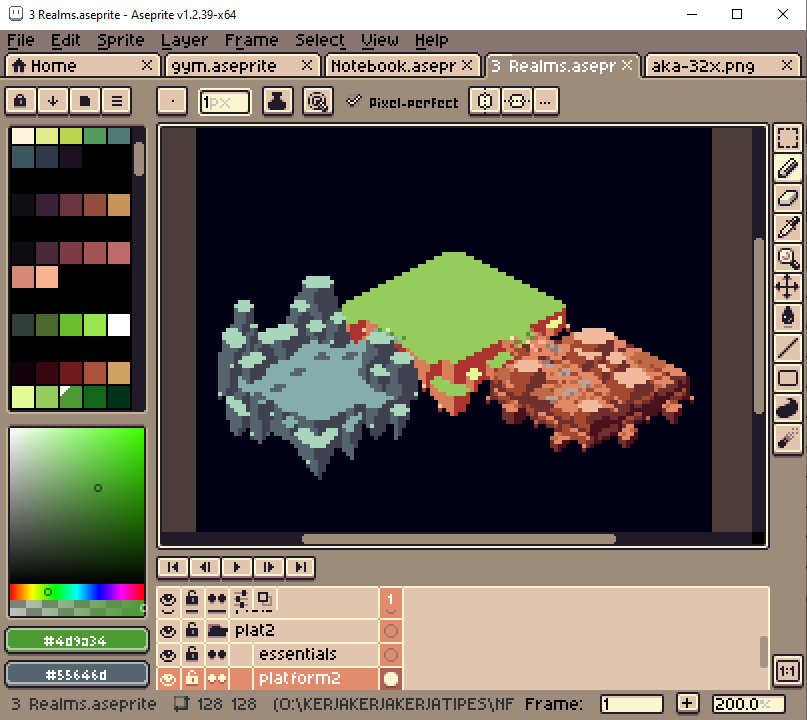Hide the platform2 layer
The image size is (807, 720).
[168, 678]
